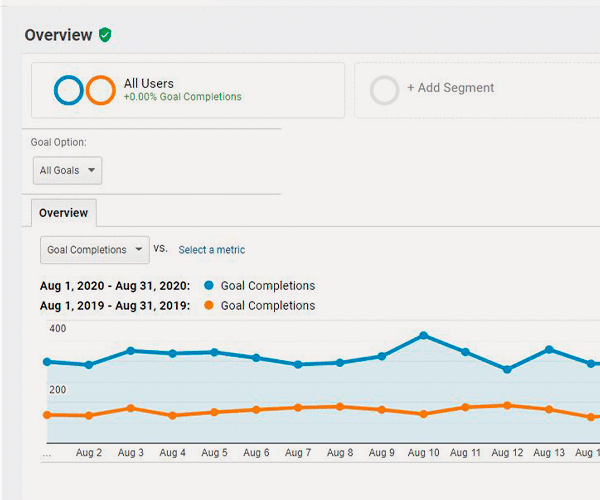Image resolution: width=600 pixels, height=500 pixels.
Task: Open the All Goals dropdown
Action: 67,170
